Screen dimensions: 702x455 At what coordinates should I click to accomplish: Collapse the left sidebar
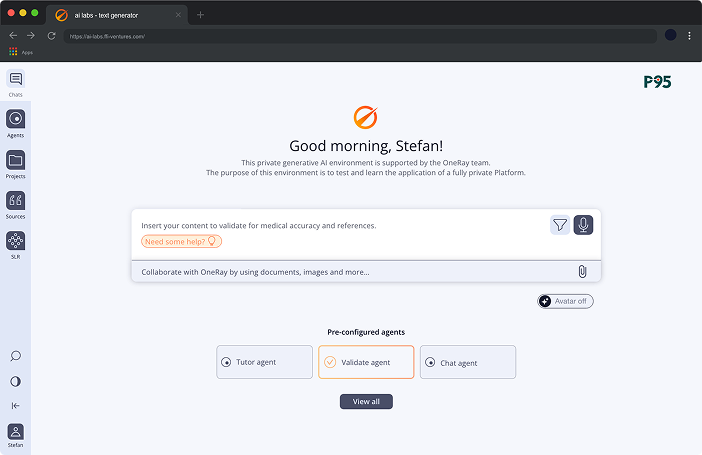click(15, 406)
